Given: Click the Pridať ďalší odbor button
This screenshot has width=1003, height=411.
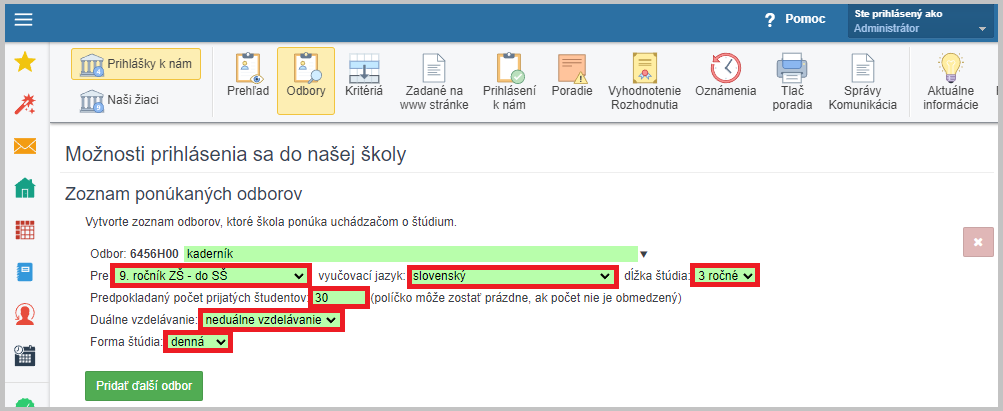Looking at the screenshot, I should tap(144, 386).
